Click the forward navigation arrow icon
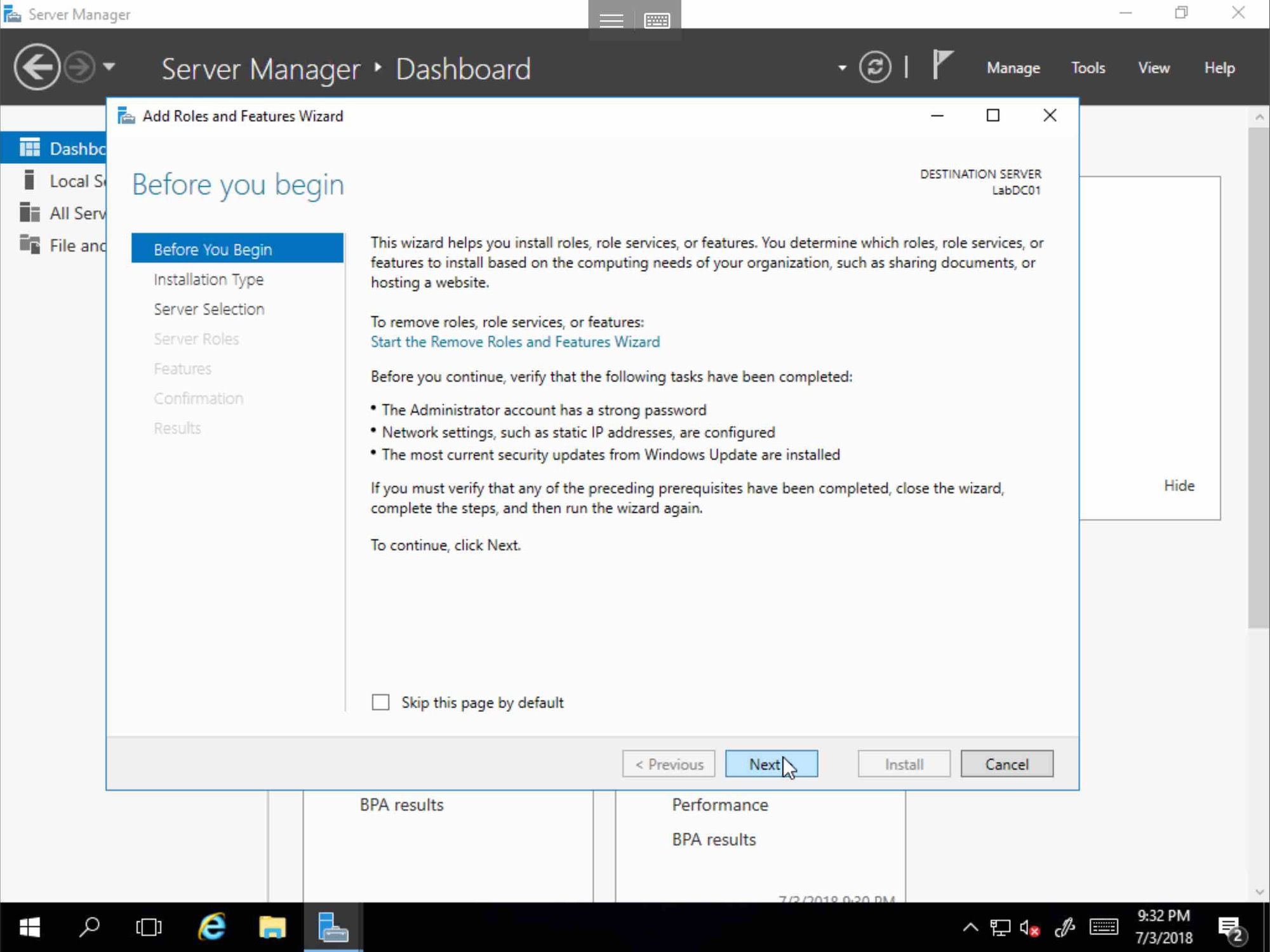The width and height of the screenshot is (1270, 952). click(x=80, y=67)
